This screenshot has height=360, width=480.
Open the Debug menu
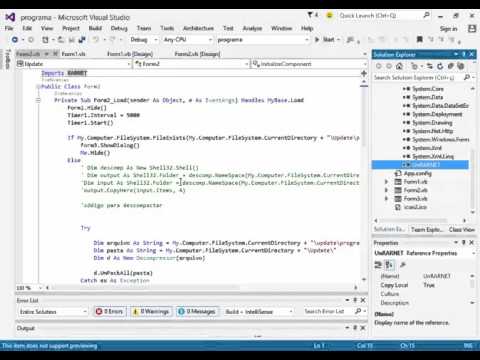point(119,28)
